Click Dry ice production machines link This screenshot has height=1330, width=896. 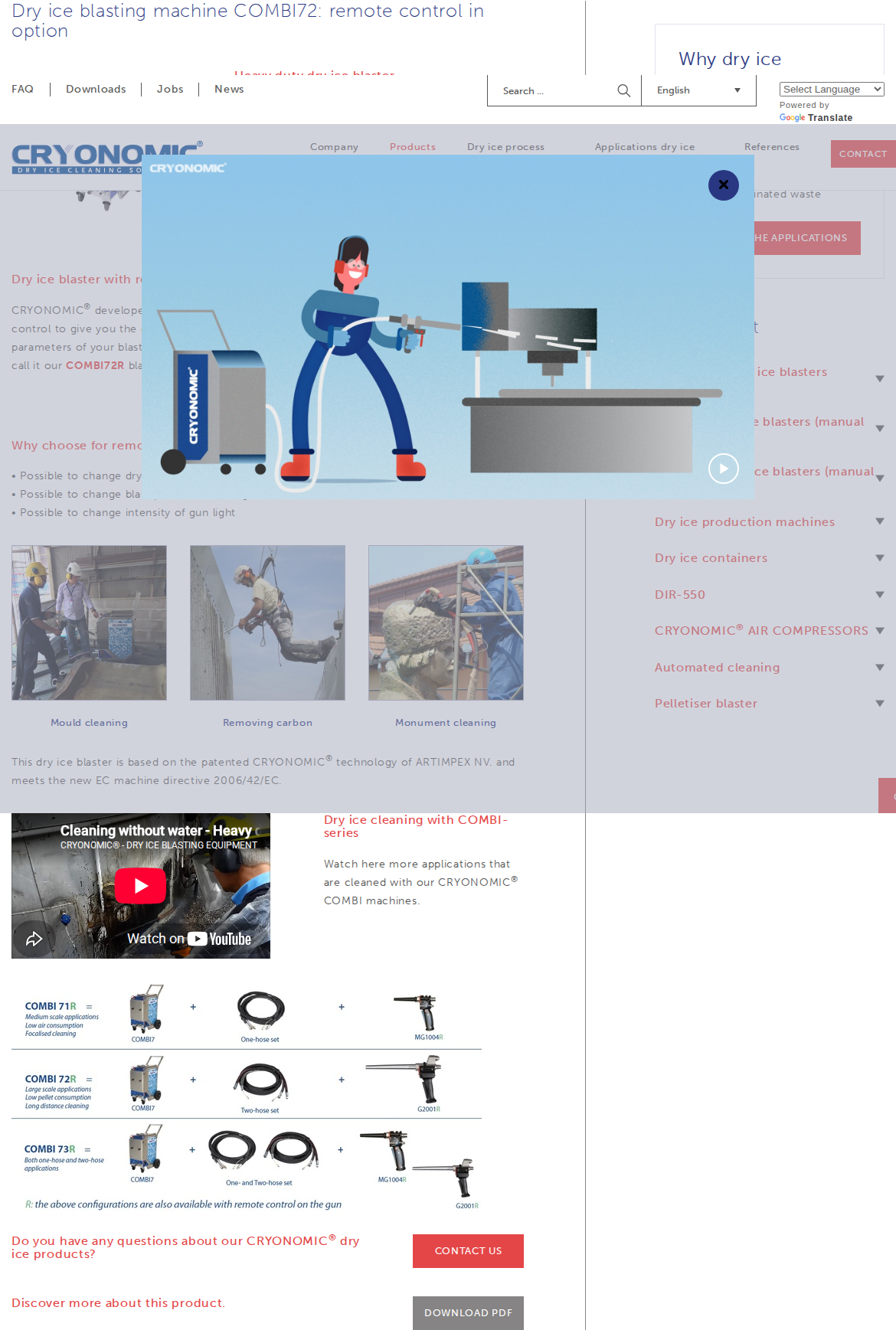pos(744,521)
